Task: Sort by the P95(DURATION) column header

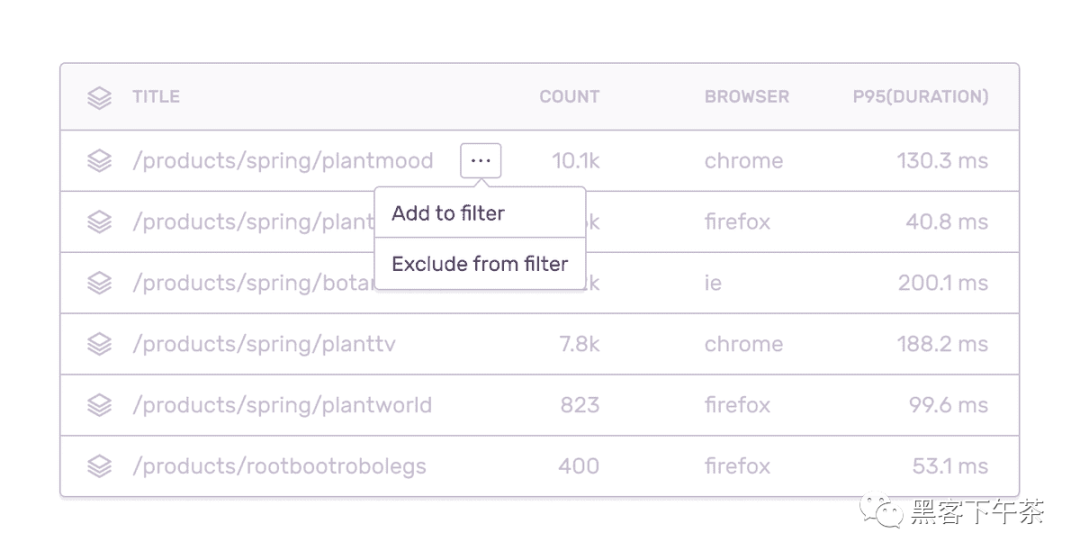Action: click(920, 96)
